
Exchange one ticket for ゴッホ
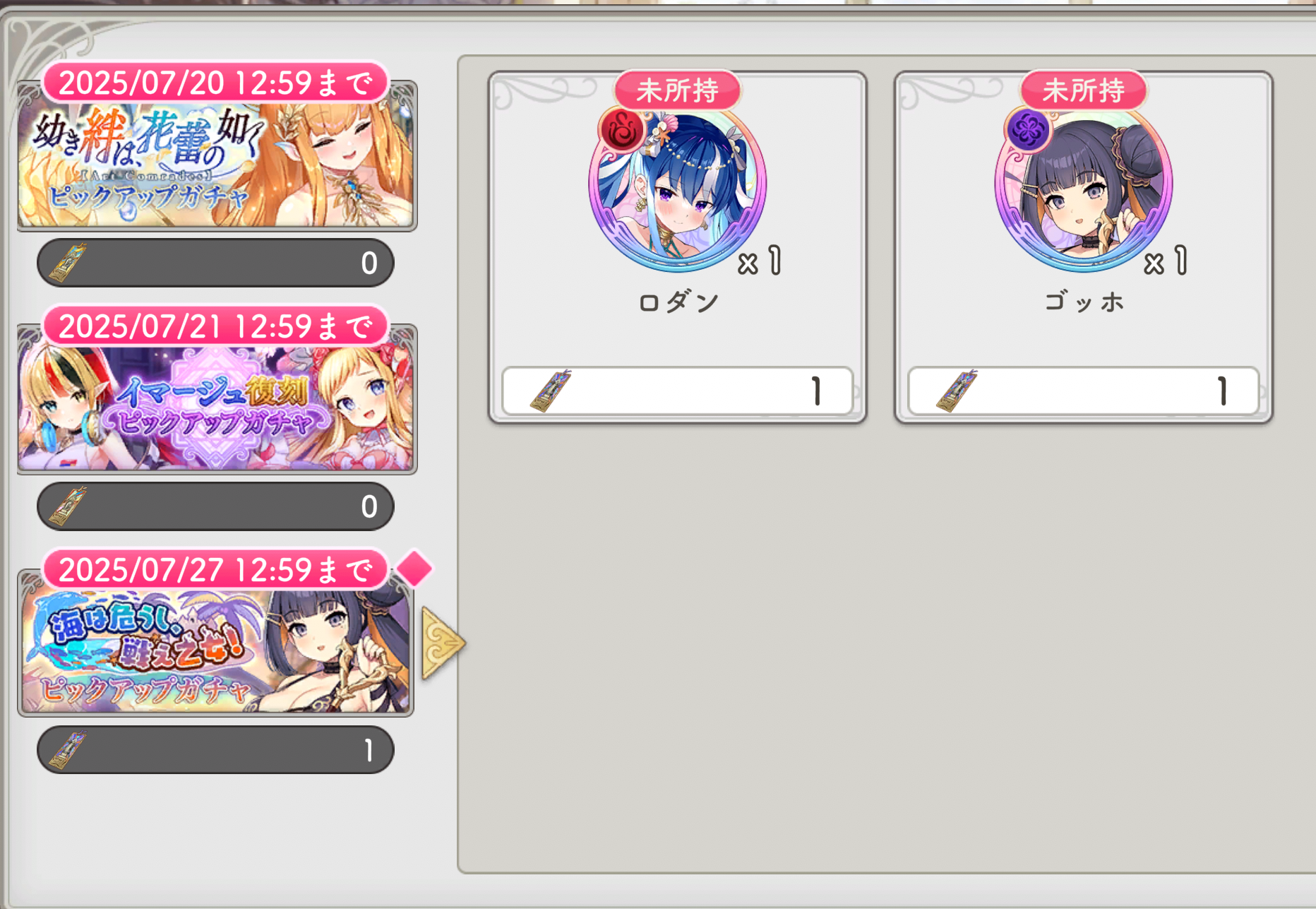tap(1084, 391)
